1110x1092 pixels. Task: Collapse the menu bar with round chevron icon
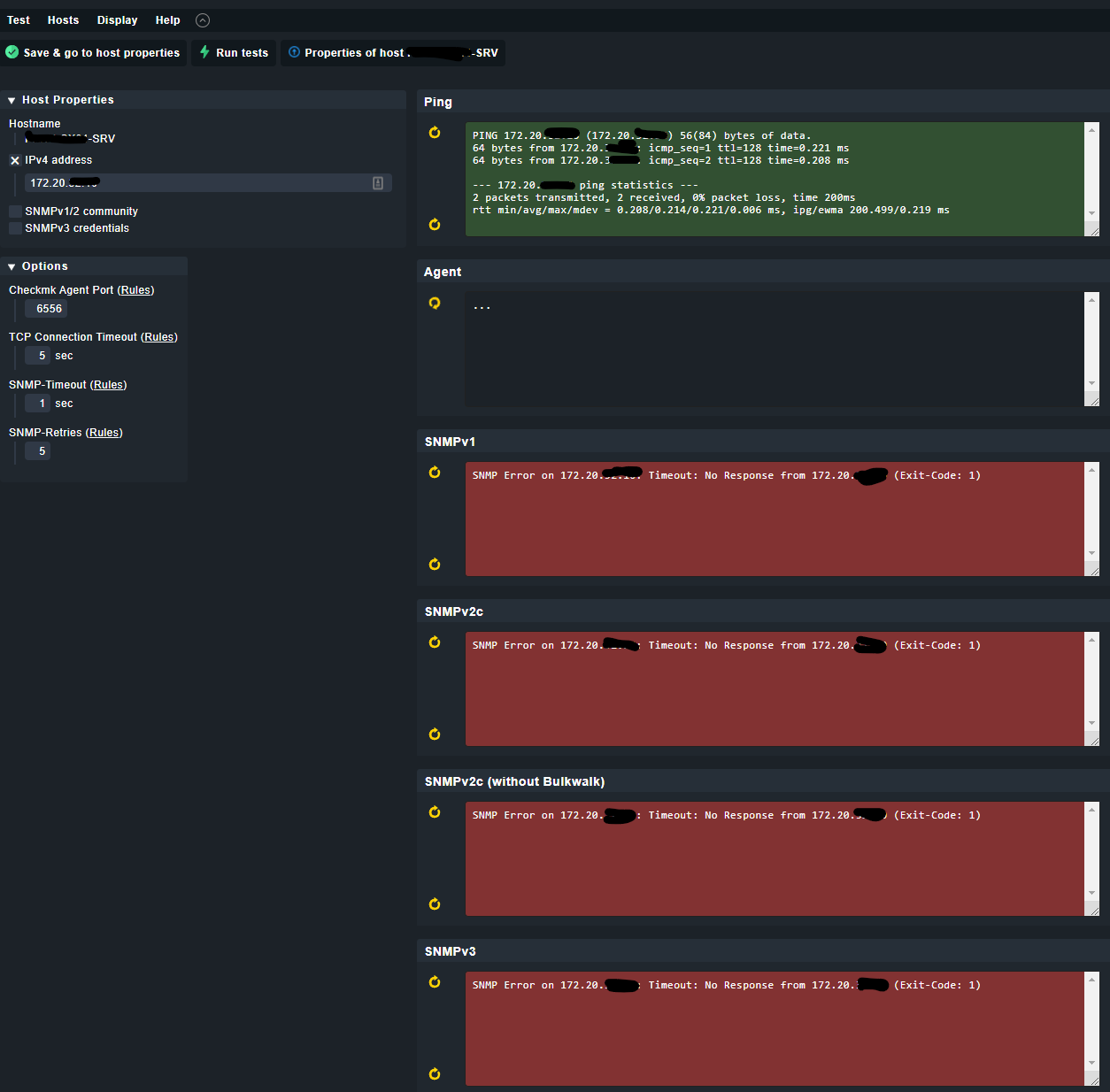coord(203,20)
